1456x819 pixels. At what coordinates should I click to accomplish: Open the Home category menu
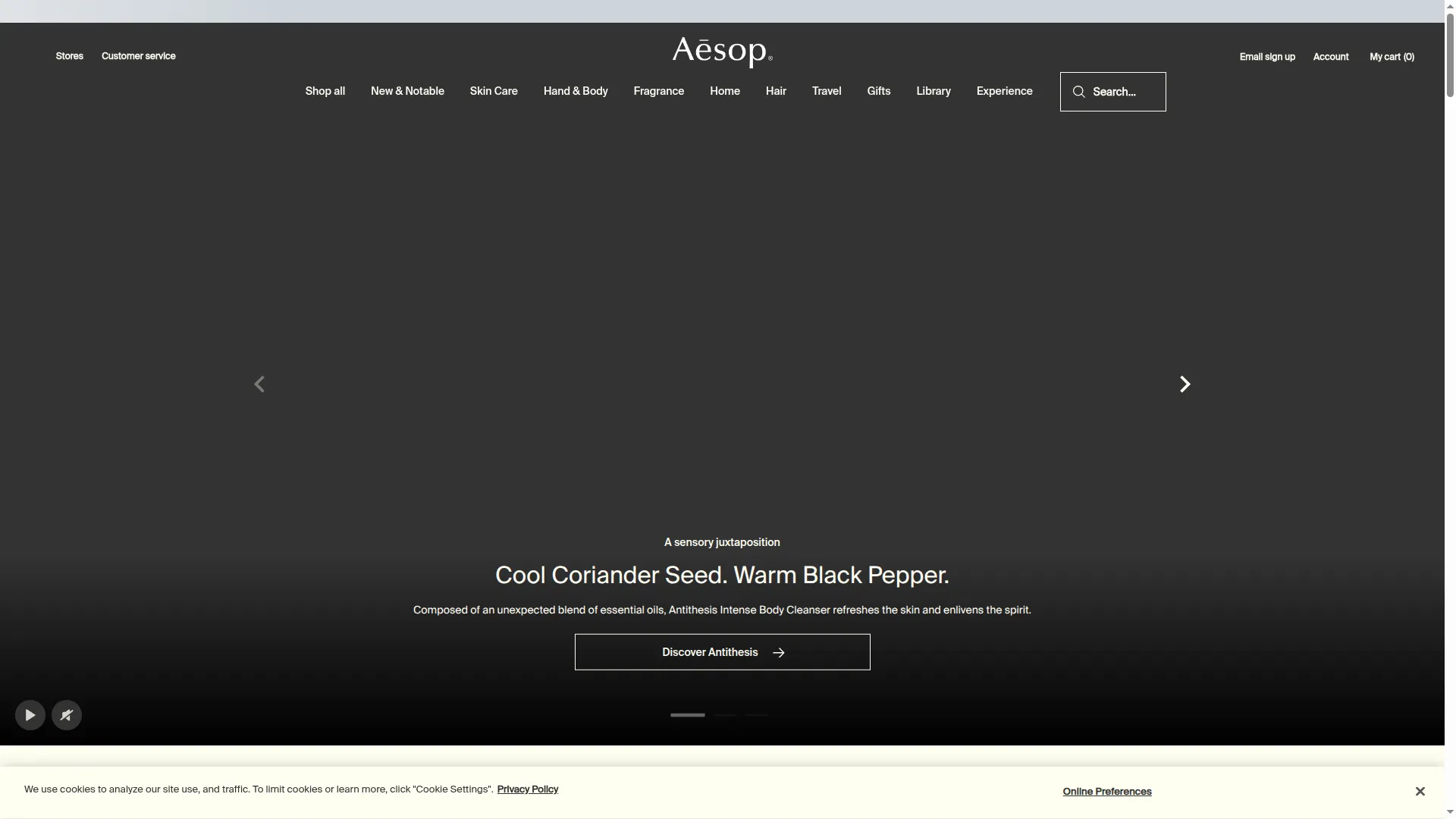tap(725, 91)
